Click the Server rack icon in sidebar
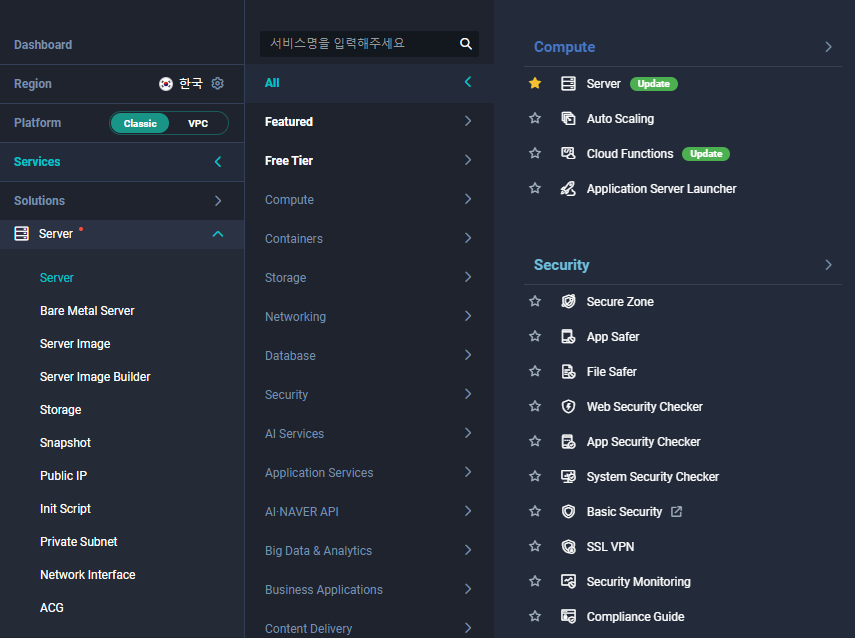 [21, 234]
